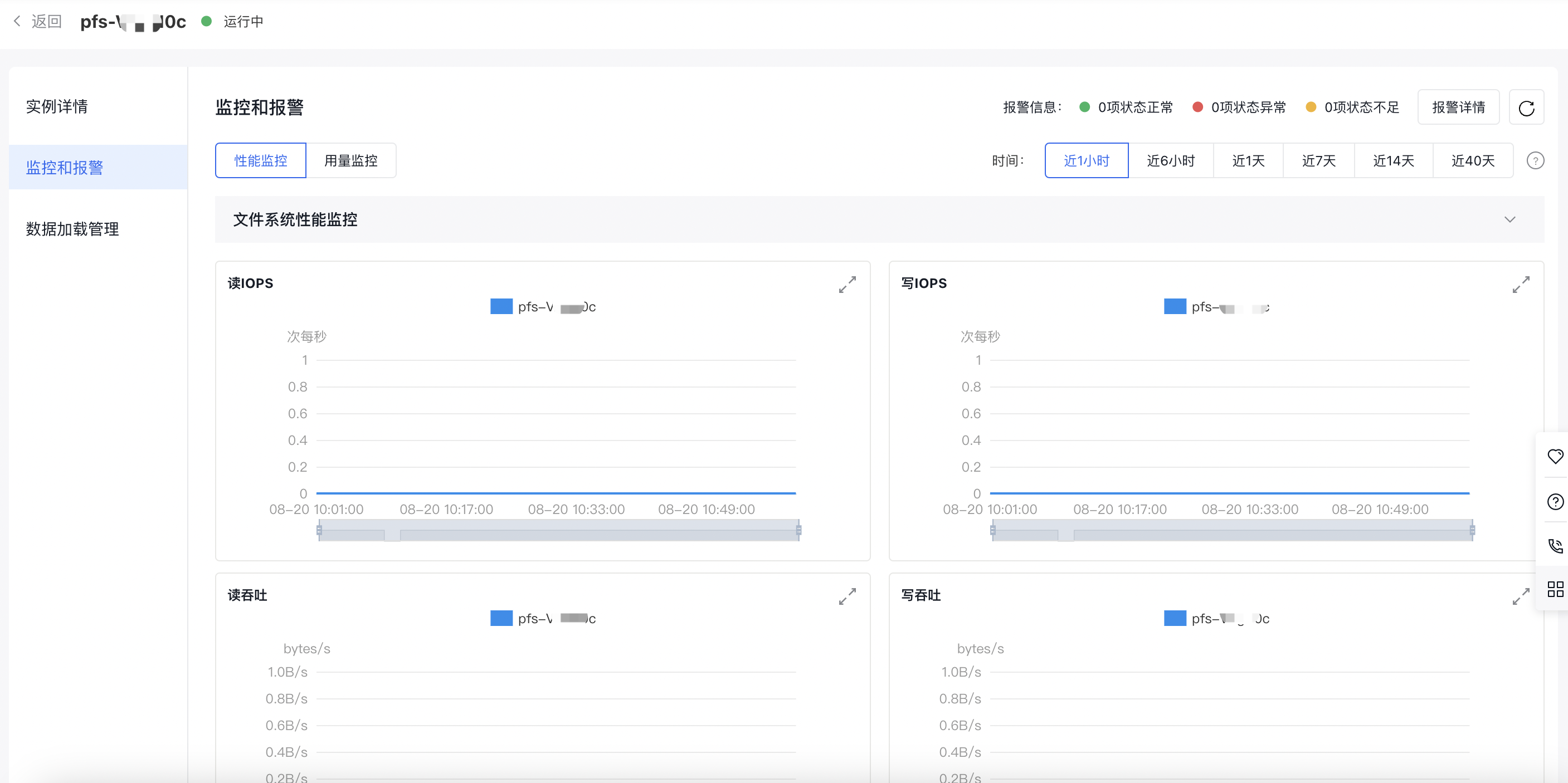Switch to the 用量监控 tab
Viewport: 1568px width, 783px height.
click(x=350, y=160)
